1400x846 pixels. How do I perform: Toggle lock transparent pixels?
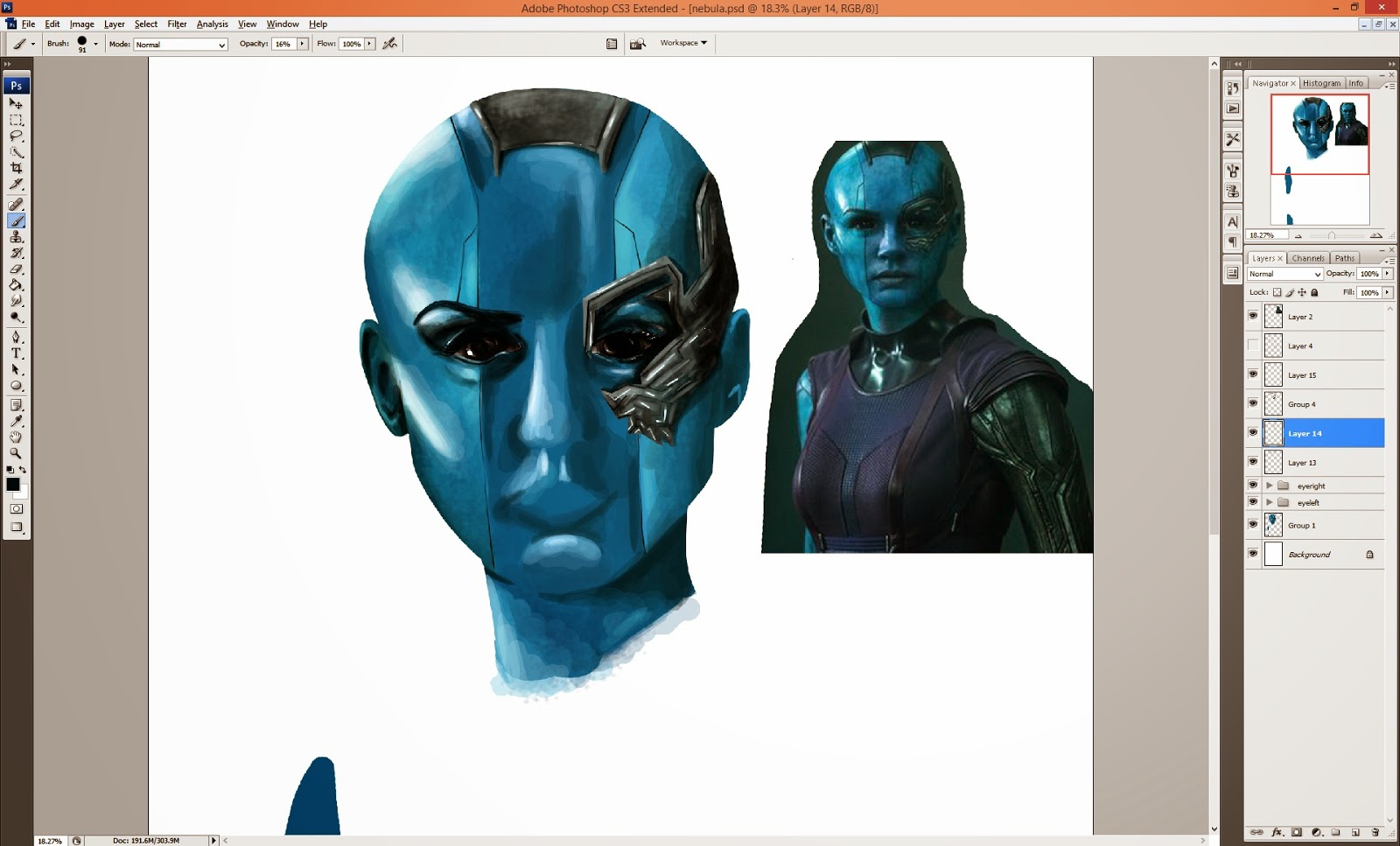coord(1277,292)
